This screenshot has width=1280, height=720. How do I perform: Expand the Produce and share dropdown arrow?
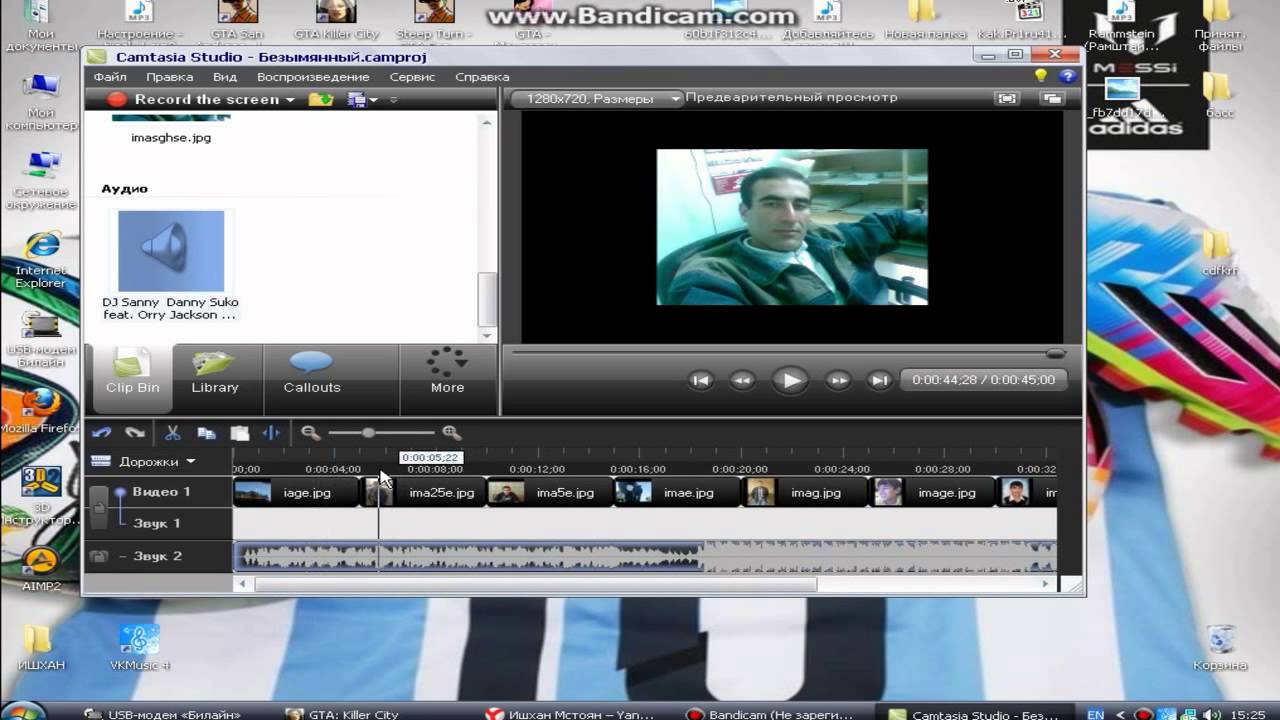[x=374, y=99]
